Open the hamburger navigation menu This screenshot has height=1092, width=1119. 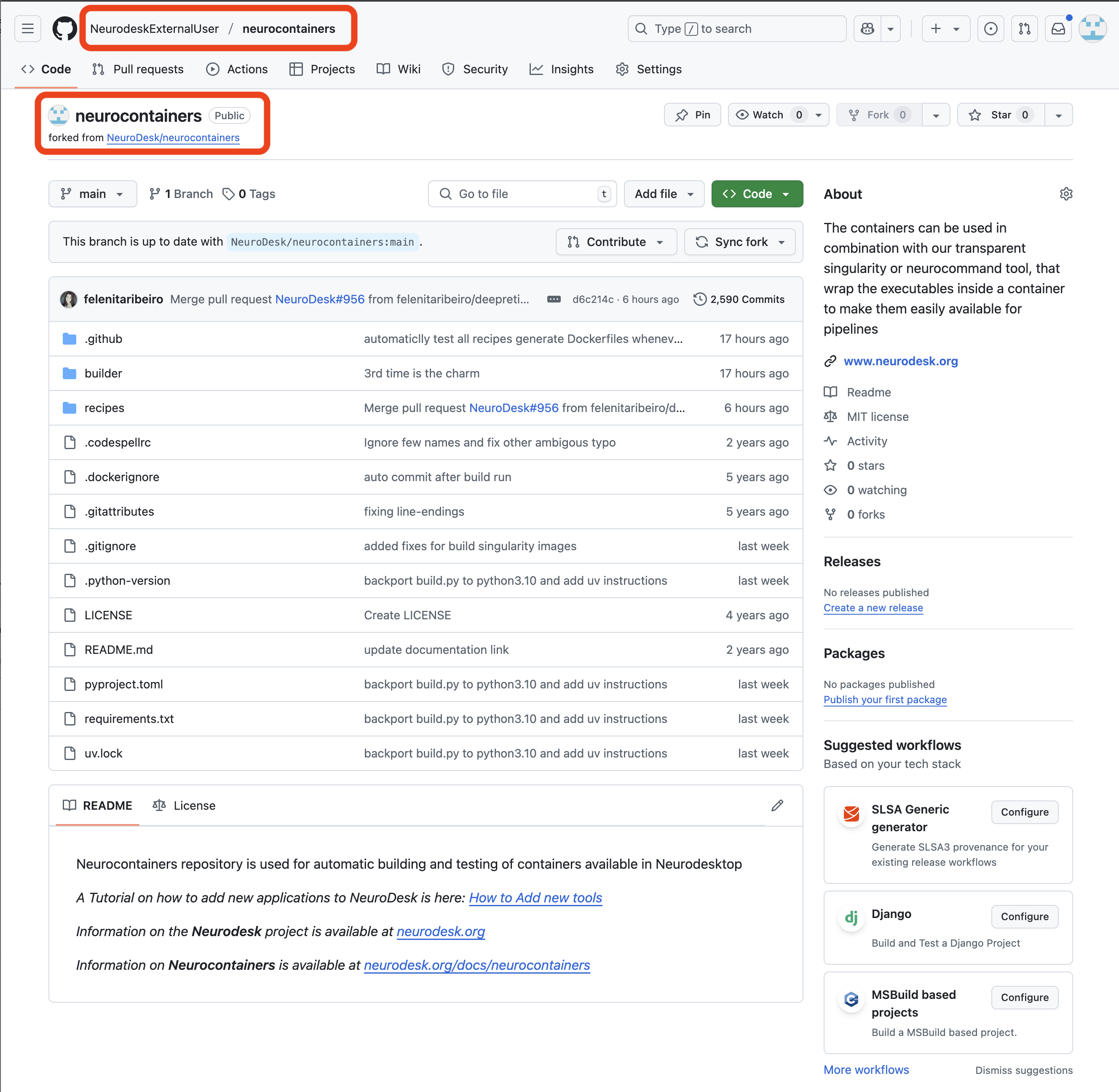tap(27, 29)
